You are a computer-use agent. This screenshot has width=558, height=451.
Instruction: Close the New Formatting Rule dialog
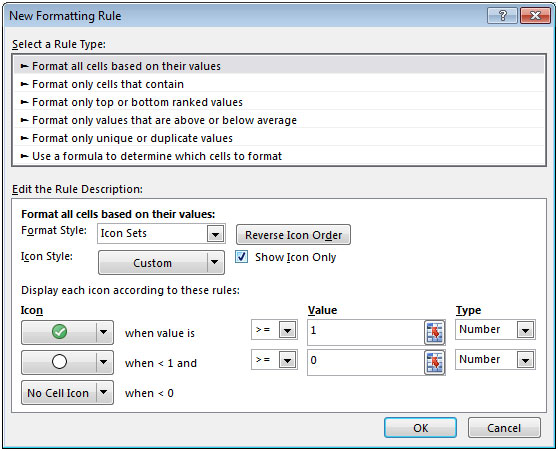point(535,16)
